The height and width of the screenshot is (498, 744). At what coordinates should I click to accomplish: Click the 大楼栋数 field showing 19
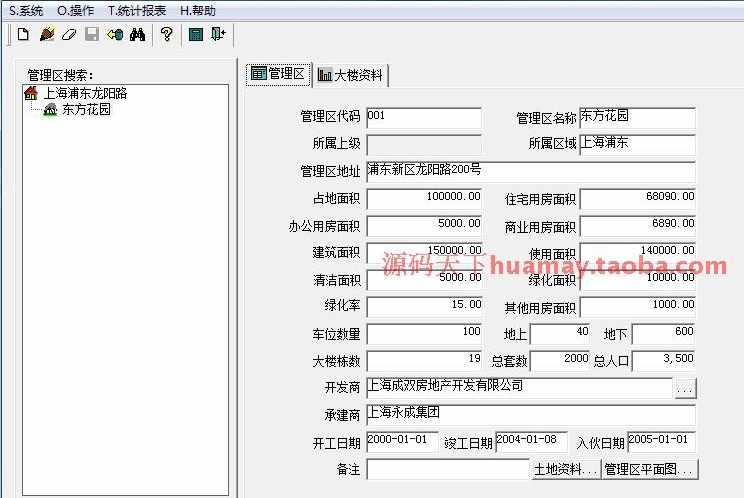pyautogui.click(x=424, y=361)
